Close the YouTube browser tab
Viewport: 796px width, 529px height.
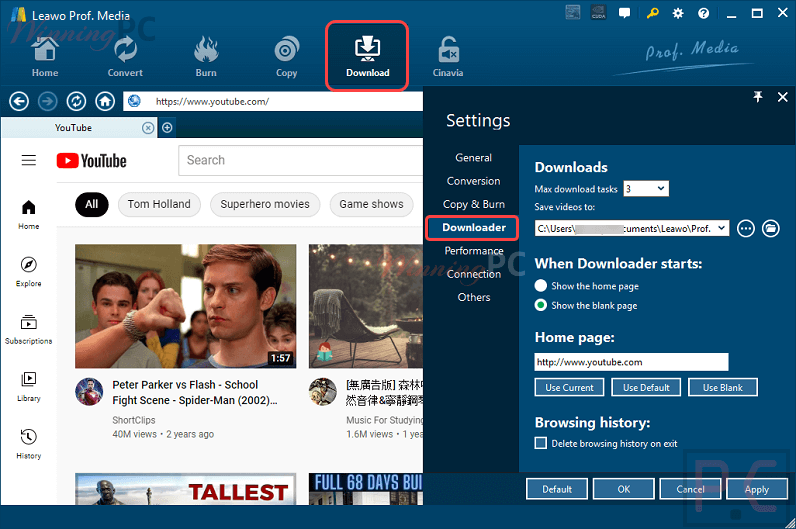(148, 128)
